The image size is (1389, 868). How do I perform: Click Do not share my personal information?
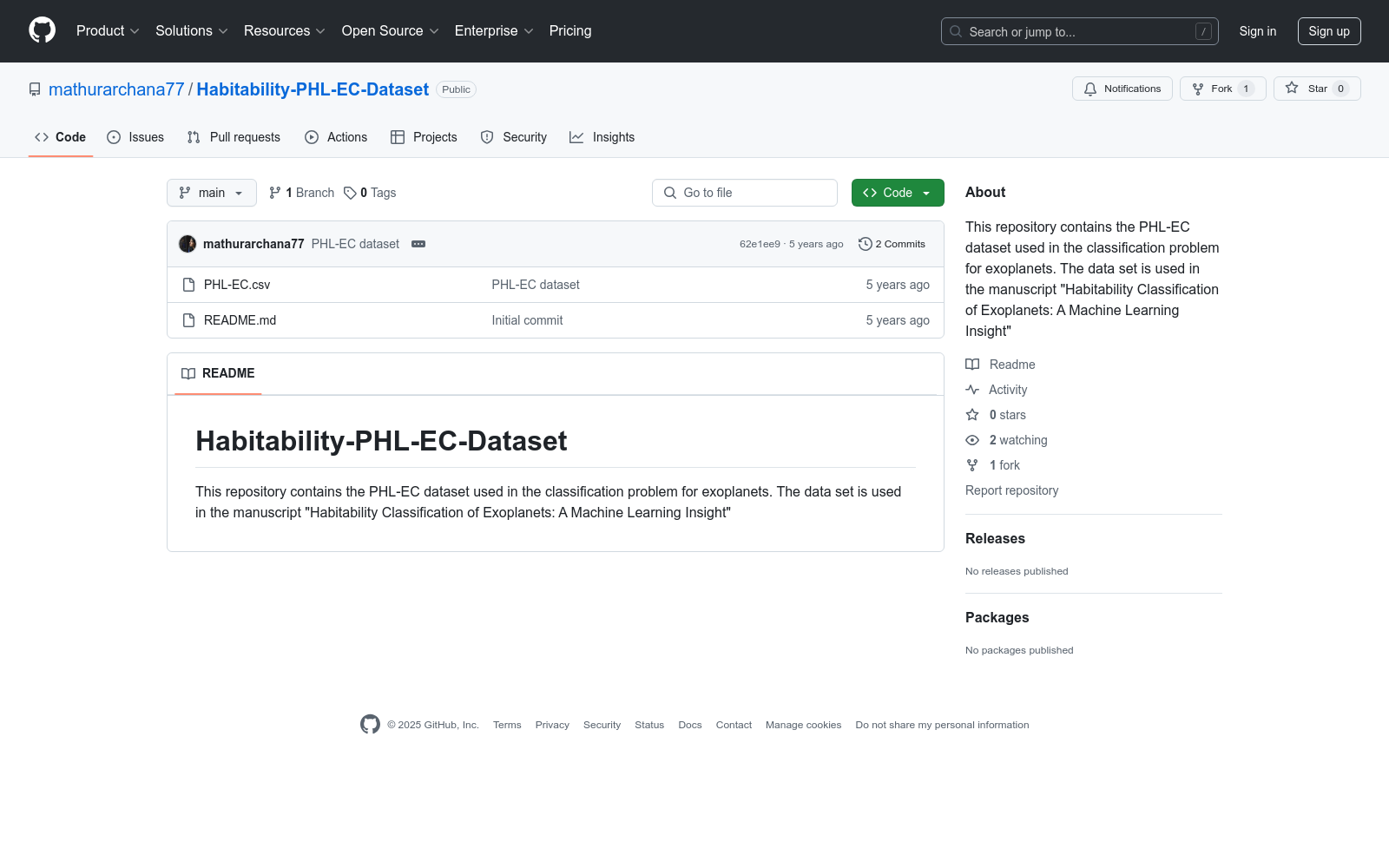pos(942,725)
